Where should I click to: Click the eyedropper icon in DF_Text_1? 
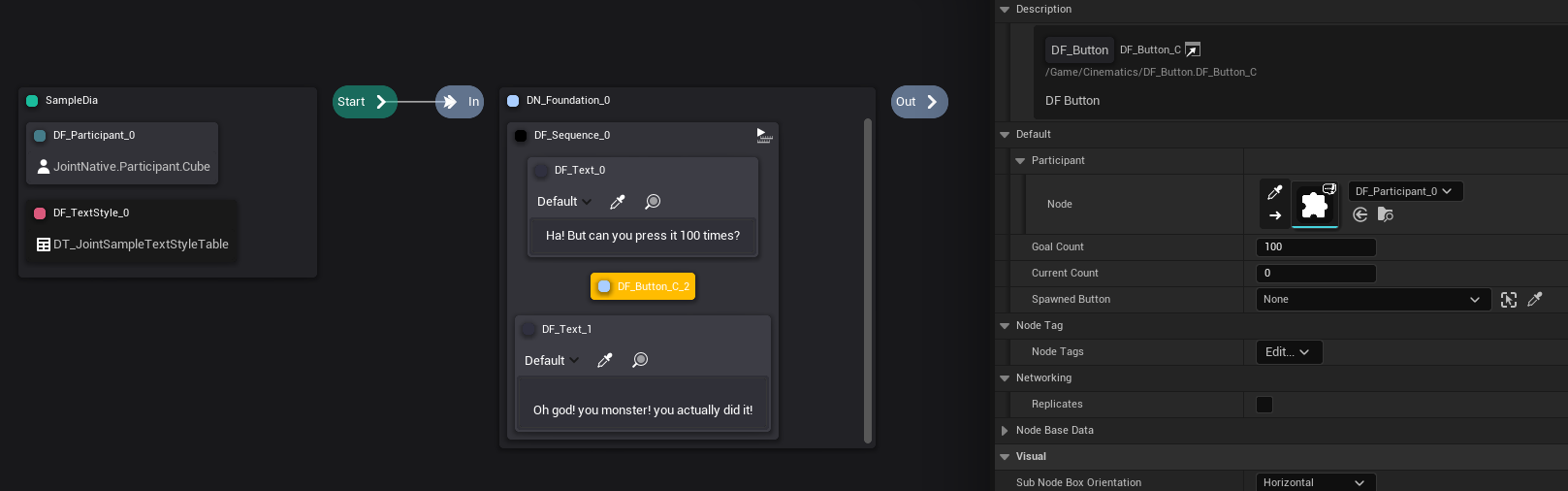pos(604,361)
